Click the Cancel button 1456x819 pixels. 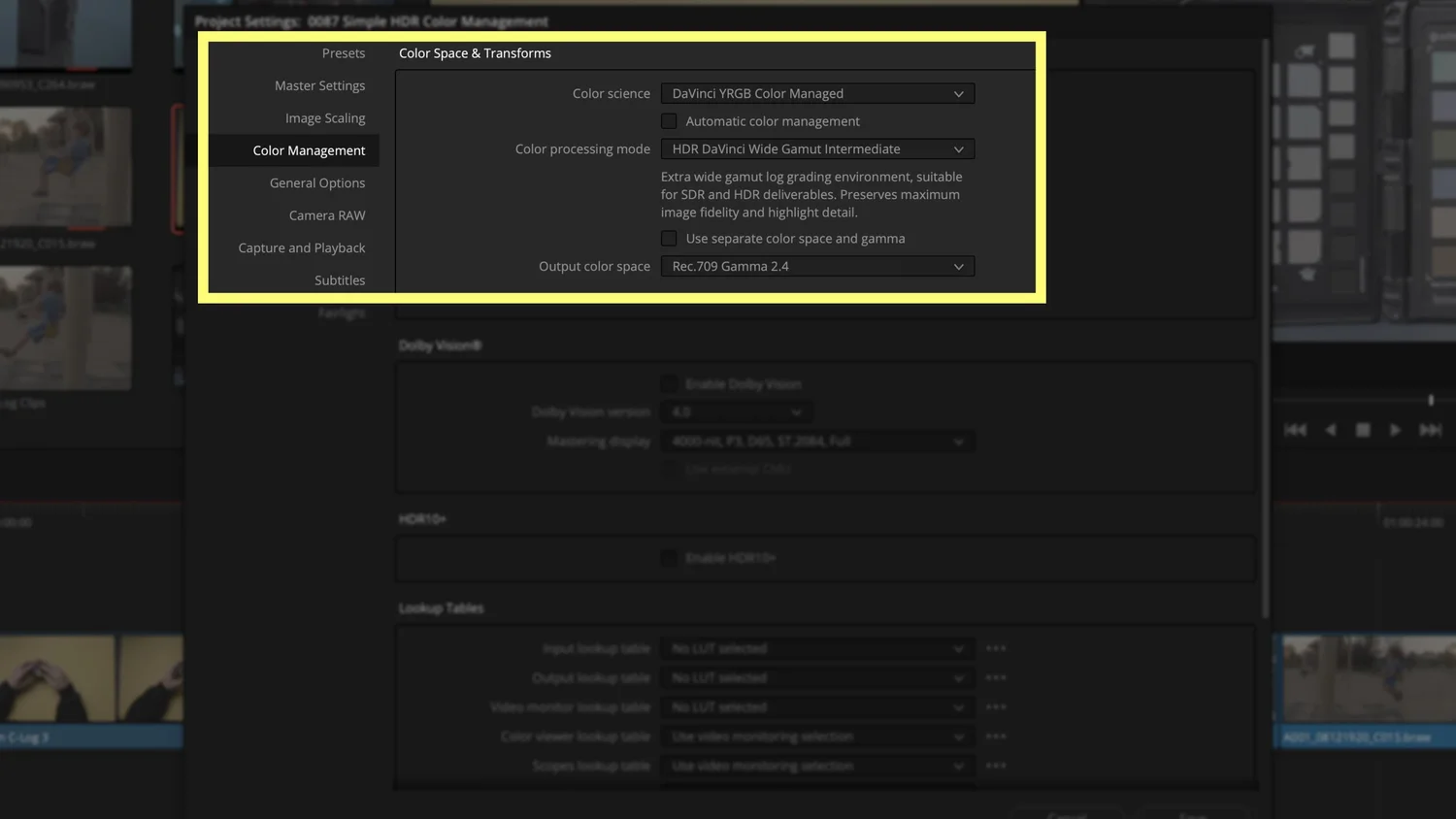(1066, 816)
